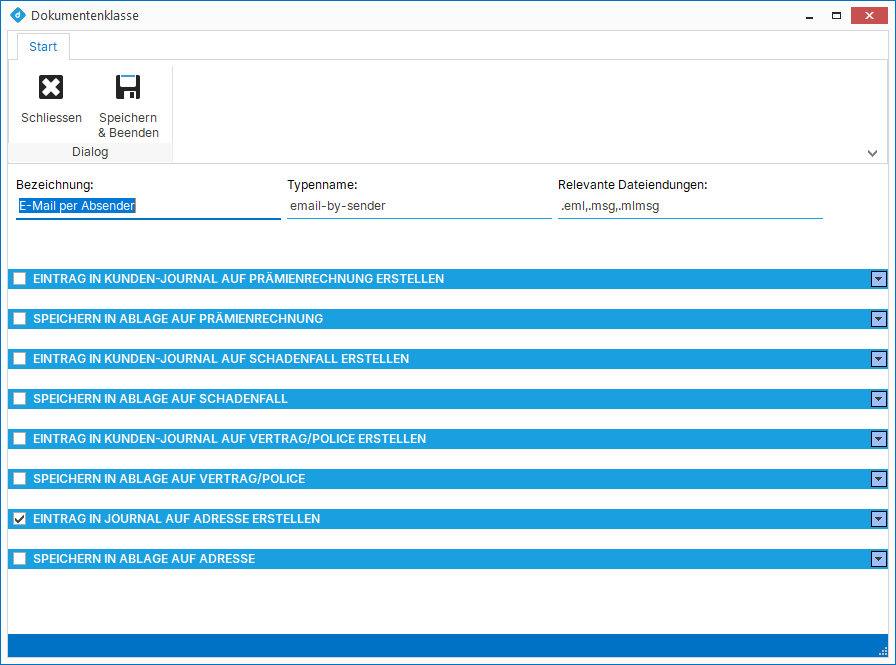Click into the Bezeichnung text field
The width and height of the screenshot is (896, 665).
click(x=148, y=206)
